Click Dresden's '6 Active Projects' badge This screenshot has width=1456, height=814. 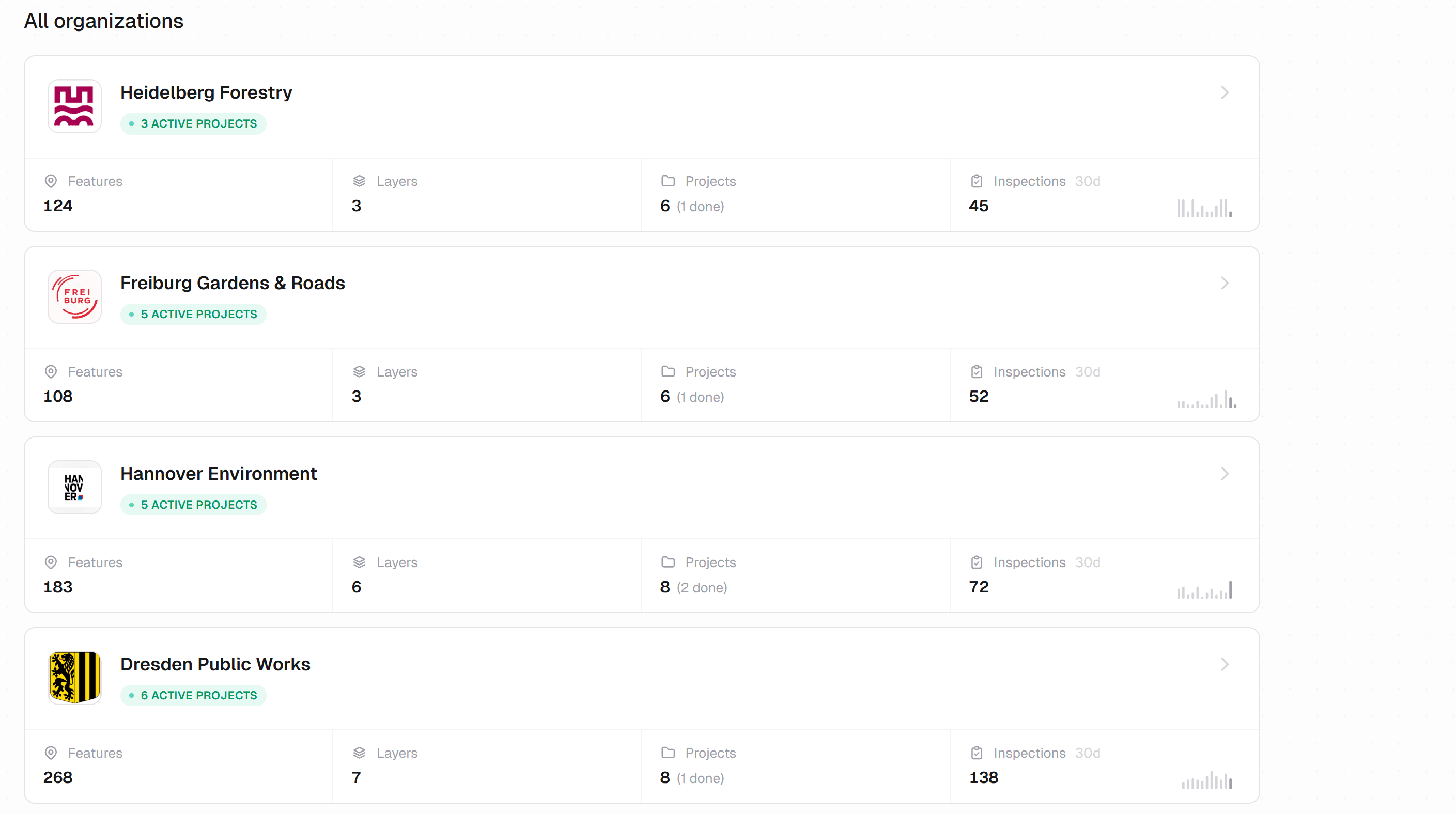(193, 695)
